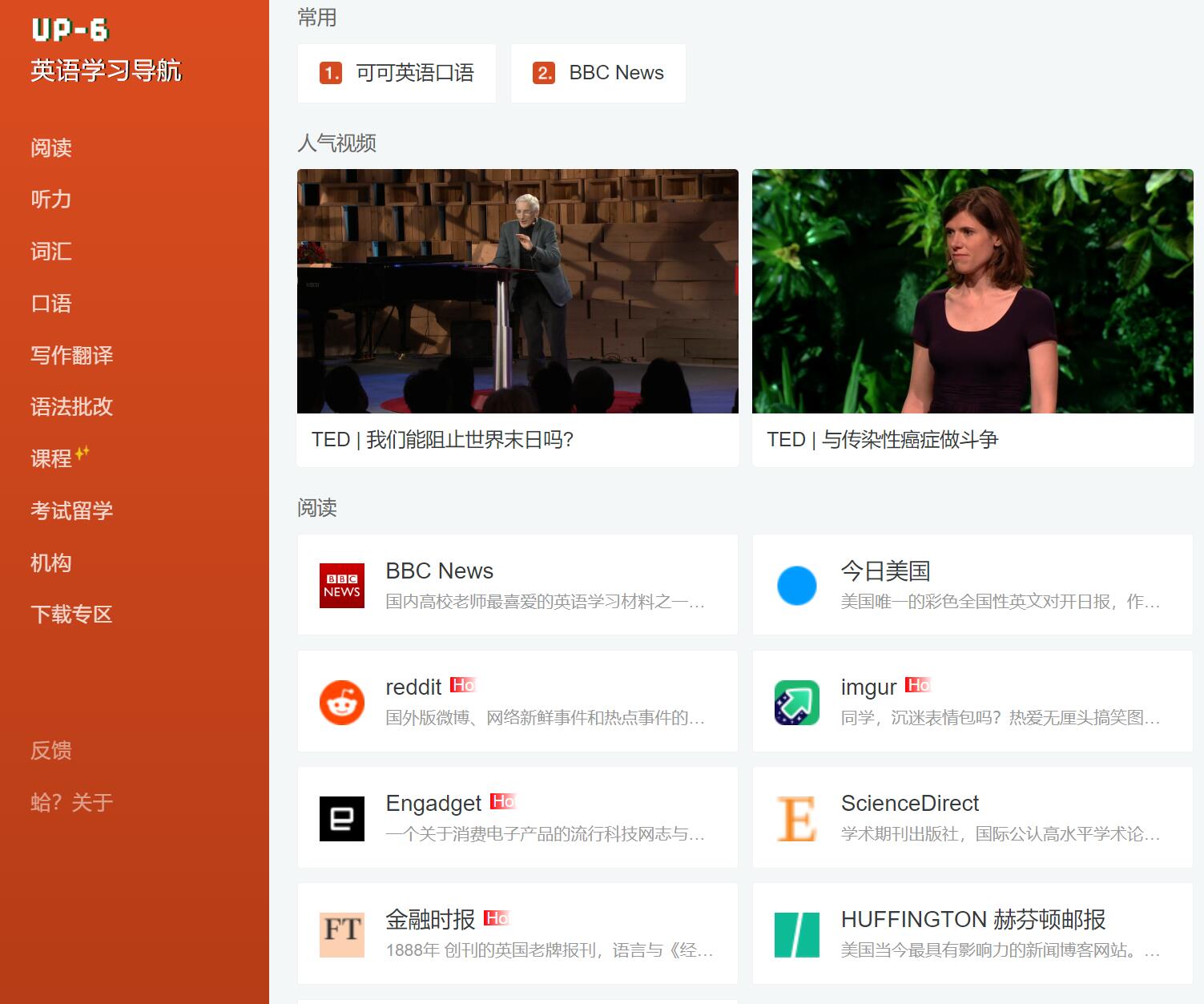This screenshot has height=1004, width=1204.
Task: Open 下载专区 from the sidebar
Action: click(x=72, y=615)
